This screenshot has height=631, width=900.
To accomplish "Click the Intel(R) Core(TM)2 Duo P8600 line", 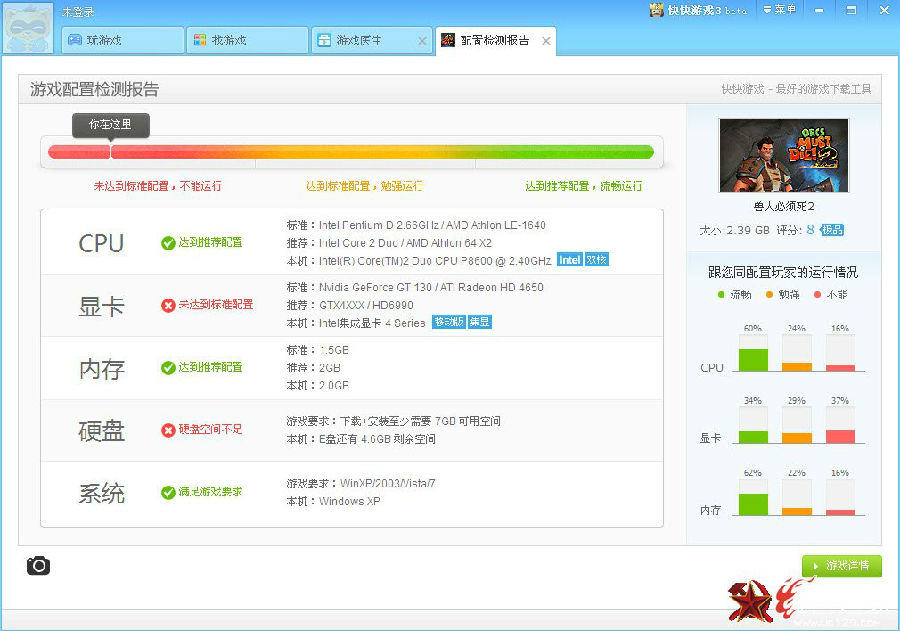I will click(419, 261).
